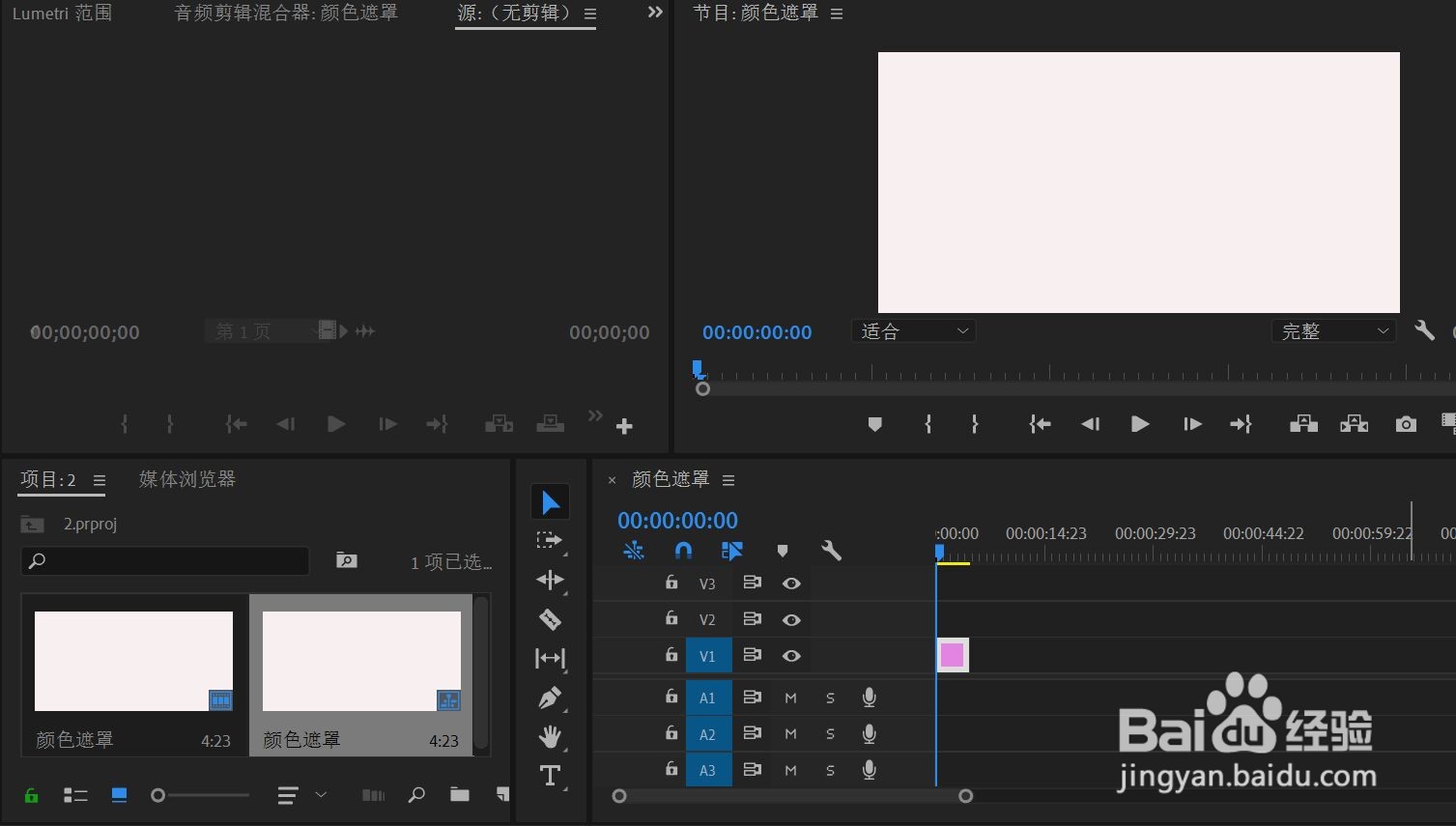Select the Slip tool
Viewport: 1456px width, 826px height.
tap(550, 659)
